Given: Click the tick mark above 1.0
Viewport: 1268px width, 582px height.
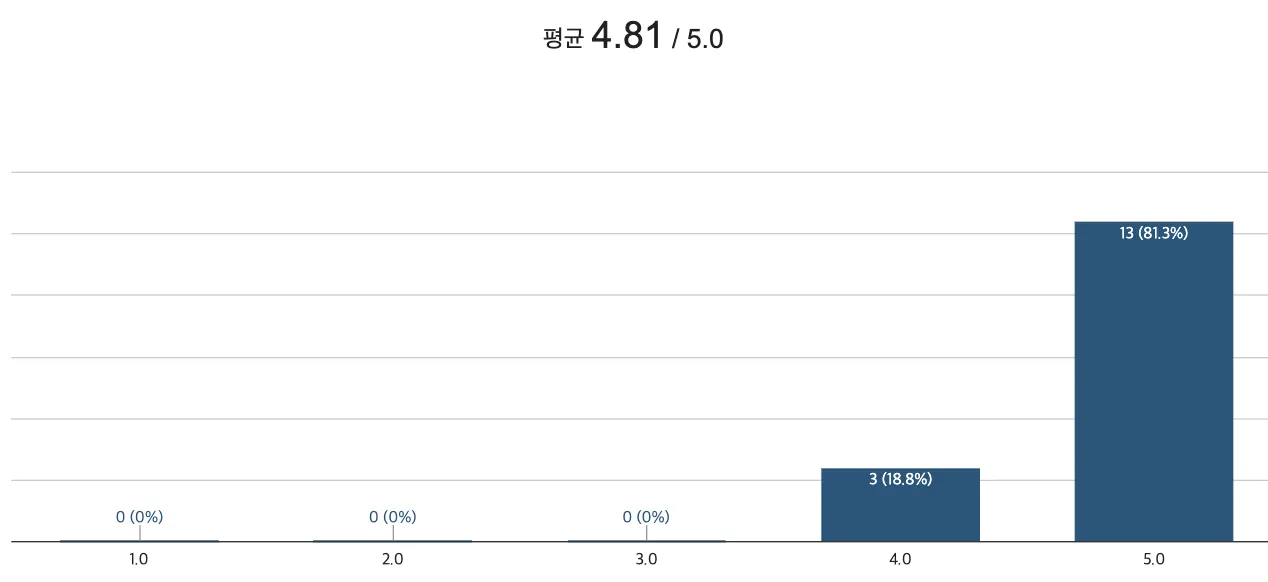Looking at the screenshot, I should point(139,533).
